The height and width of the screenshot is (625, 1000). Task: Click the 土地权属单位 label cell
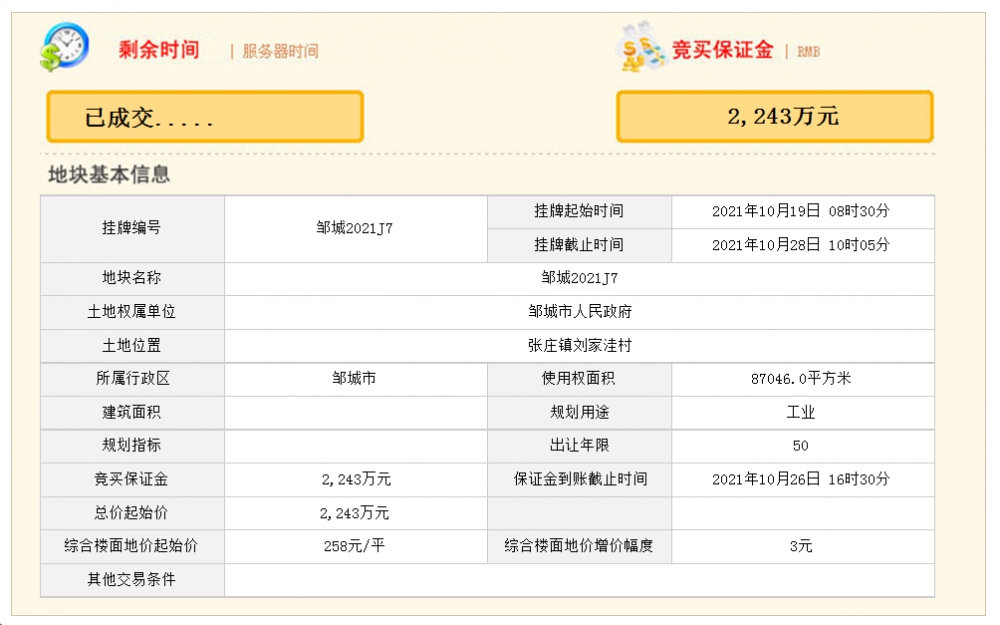pos(132,312)
